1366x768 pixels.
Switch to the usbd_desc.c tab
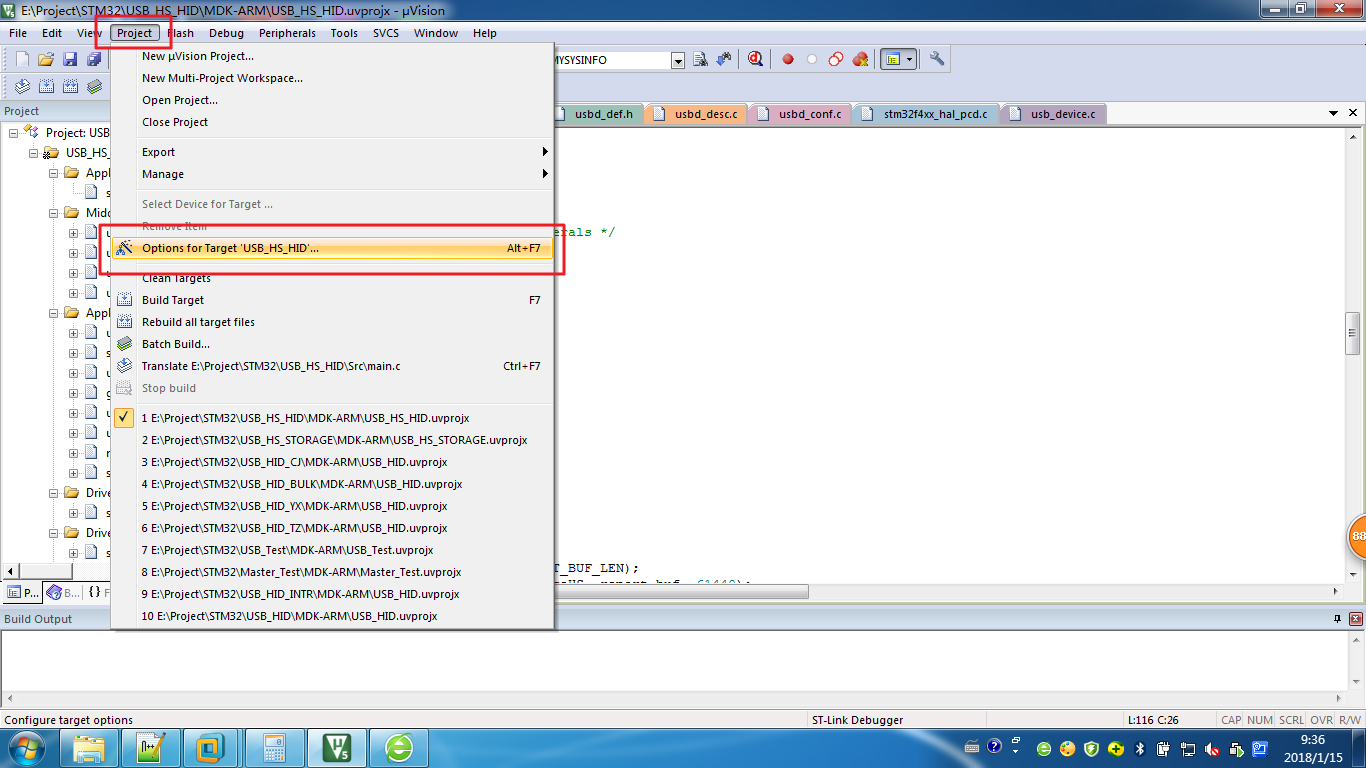click(698, 114)
